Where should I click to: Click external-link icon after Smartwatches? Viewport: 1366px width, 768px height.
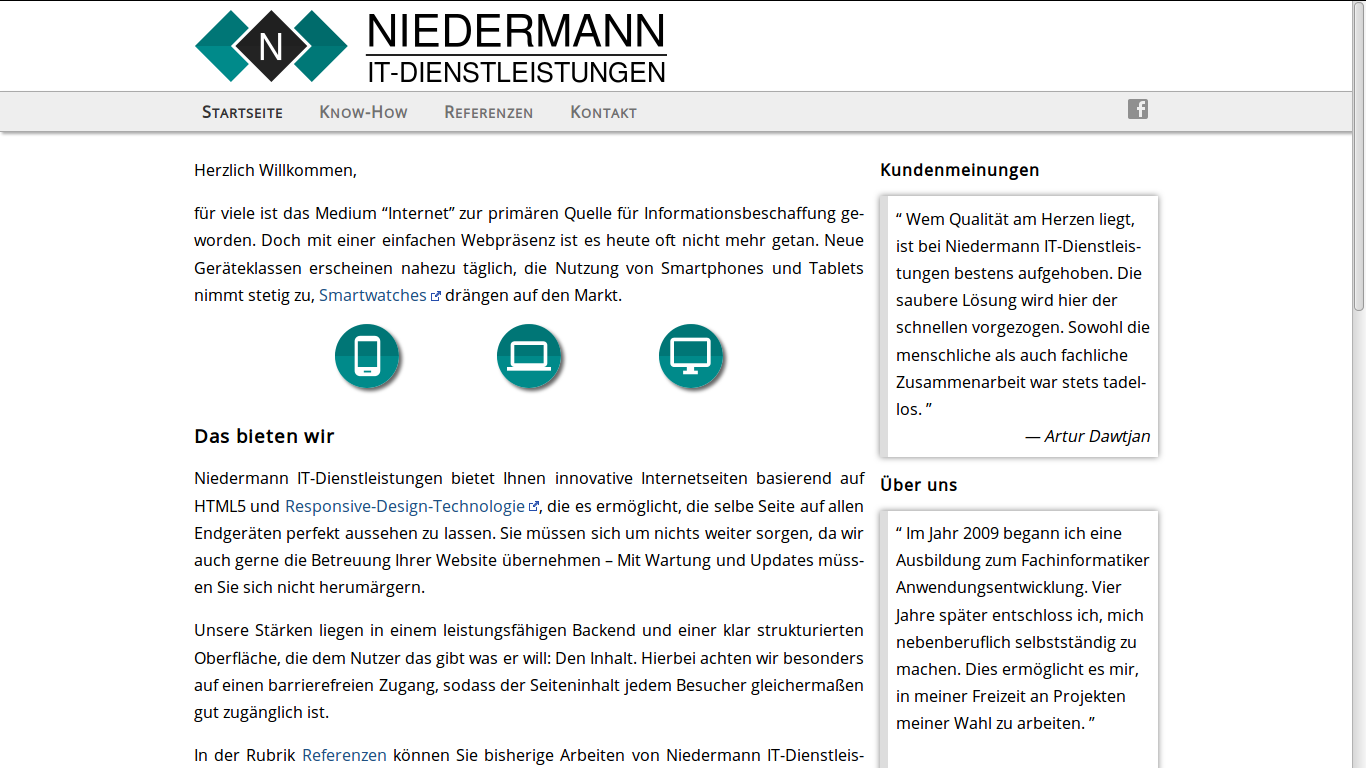tap(435, 296)
